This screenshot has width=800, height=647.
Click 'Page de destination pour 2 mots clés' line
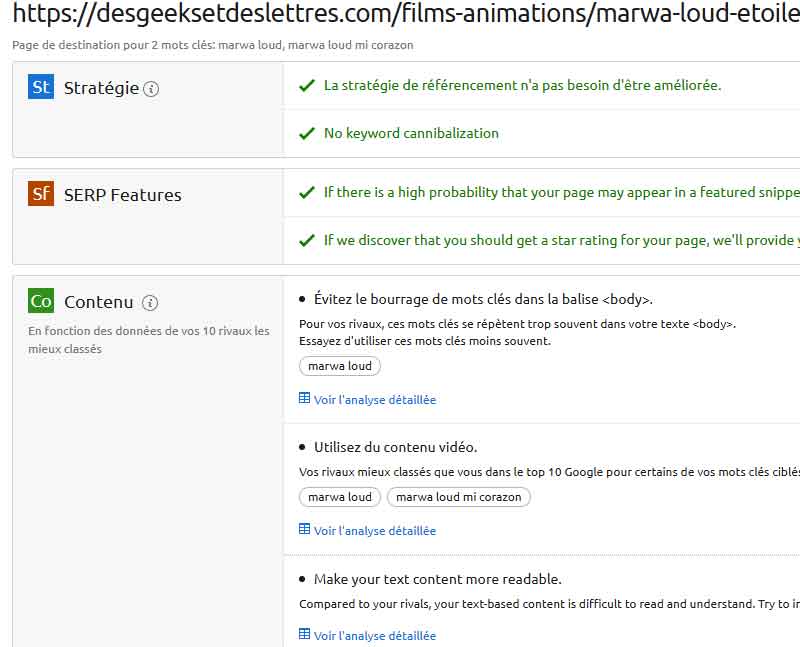click(213, 45)
